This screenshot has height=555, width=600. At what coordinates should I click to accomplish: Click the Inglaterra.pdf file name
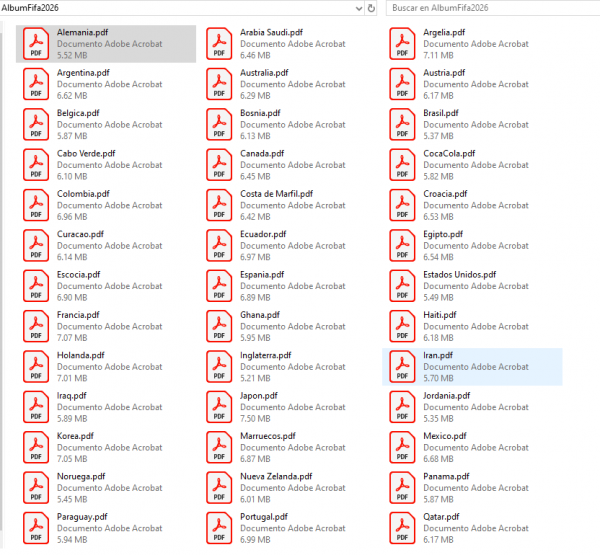(266, 356)
